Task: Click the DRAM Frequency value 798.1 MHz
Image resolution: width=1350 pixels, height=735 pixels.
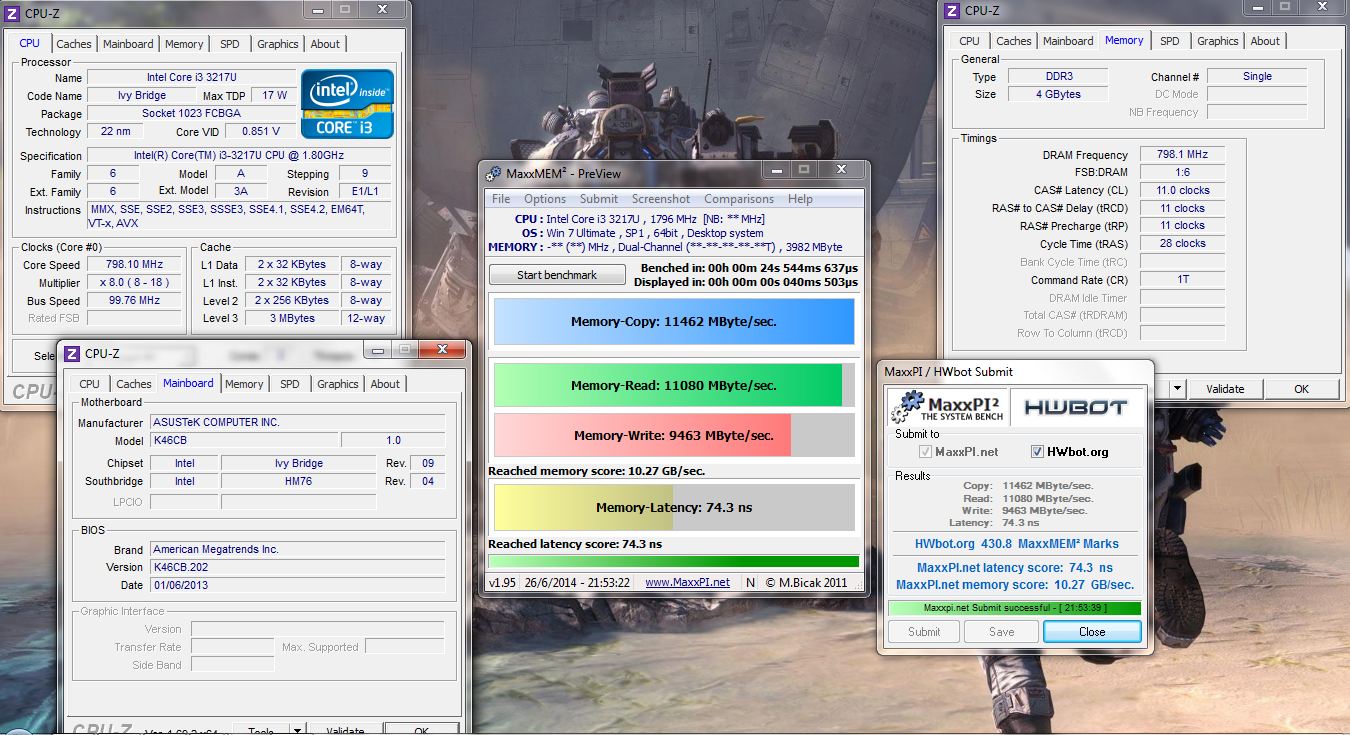Action: click(x=1182, y=155)
